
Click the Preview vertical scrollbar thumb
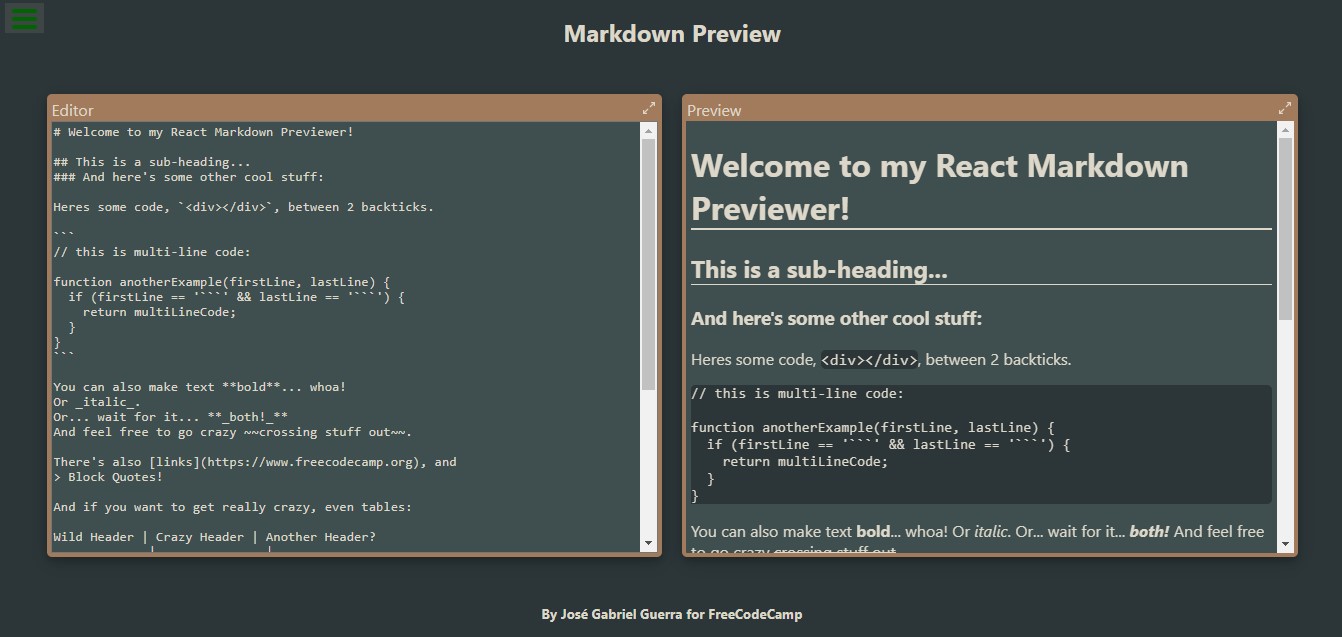1285,230
